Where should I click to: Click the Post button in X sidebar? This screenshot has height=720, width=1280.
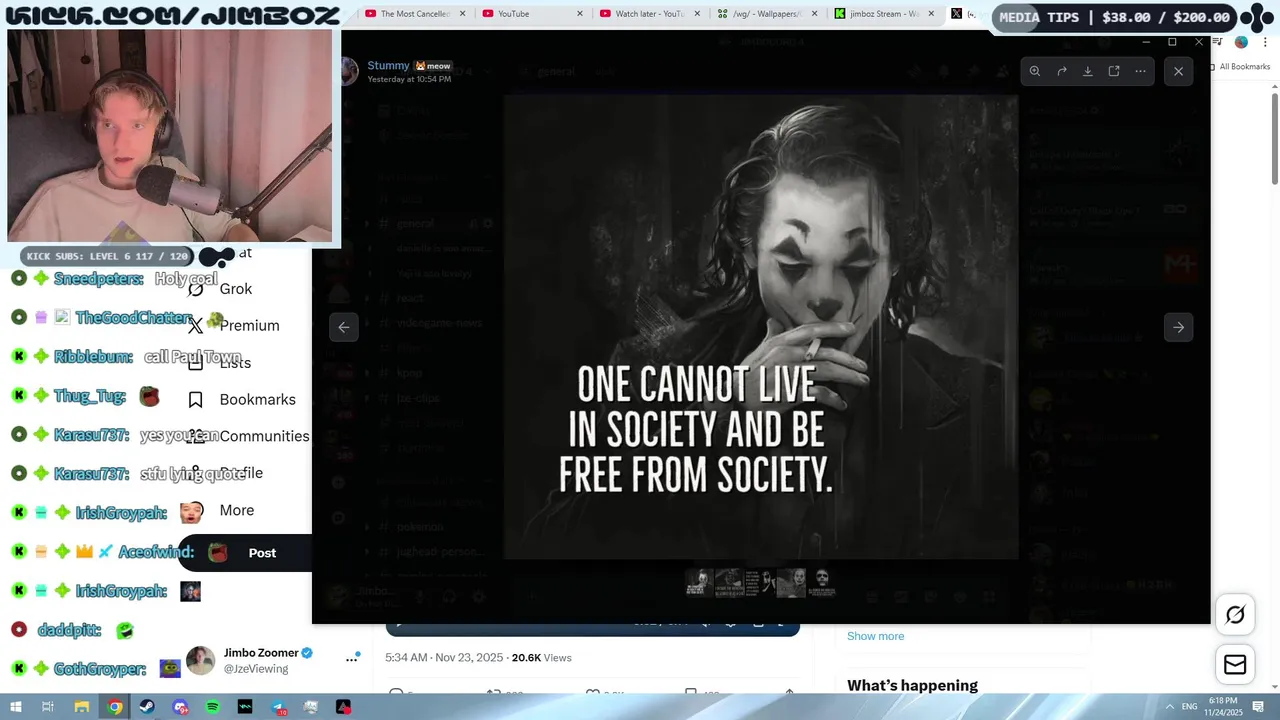click(x=262, y=553)
